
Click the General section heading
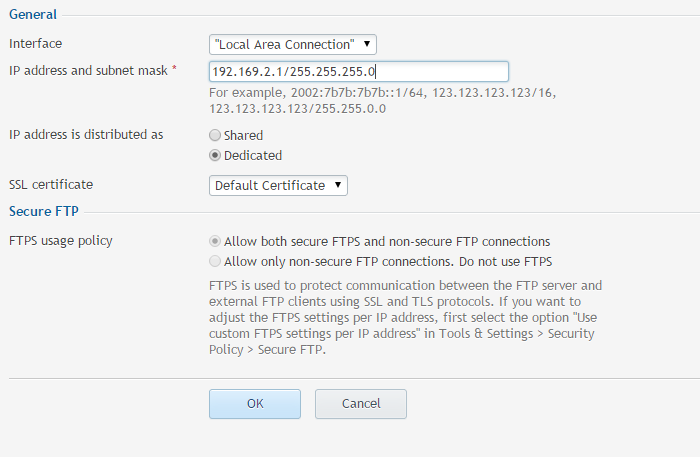click(x=33, y=15)
